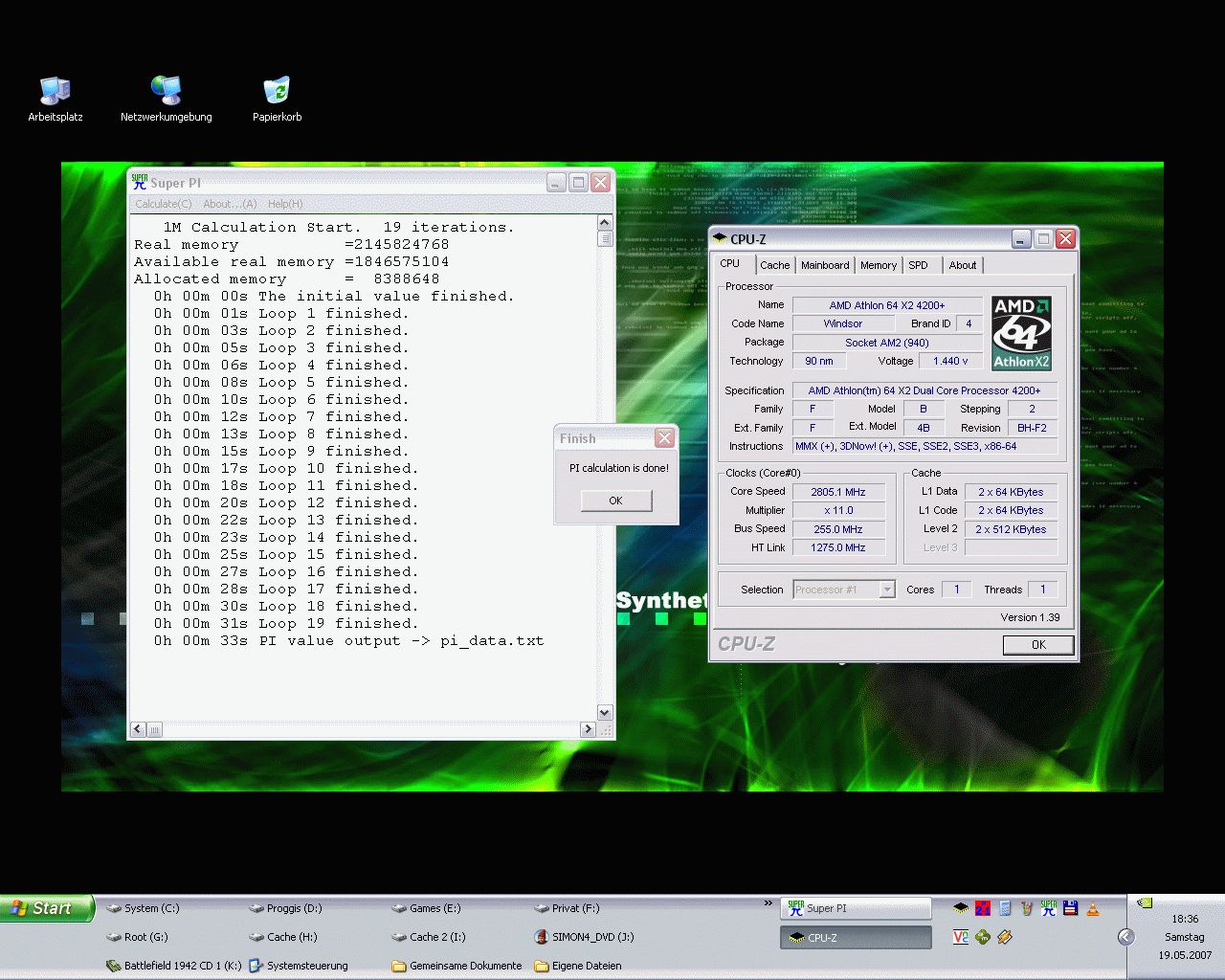
Task: Open the Papierkorb recycle bin icon
Action: pos(277,100)
